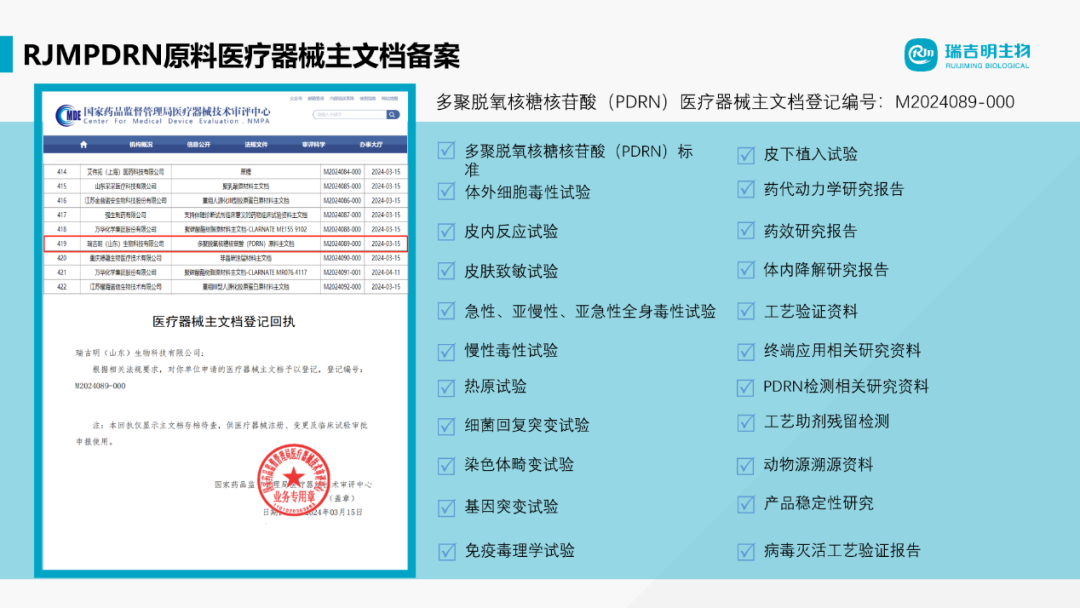1080x608 pixels.
Task: Click the receipt addressee 瑞吉明（山东）生物科技有限公司
Action: pyautogui.click(x=140, y=353)
